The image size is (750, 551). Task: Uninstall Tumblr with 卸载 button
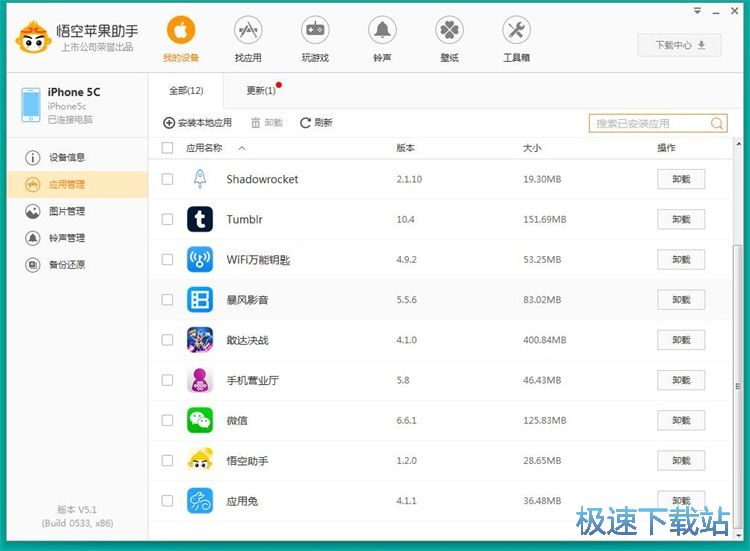pyautogui.click(x=681, y=219)
